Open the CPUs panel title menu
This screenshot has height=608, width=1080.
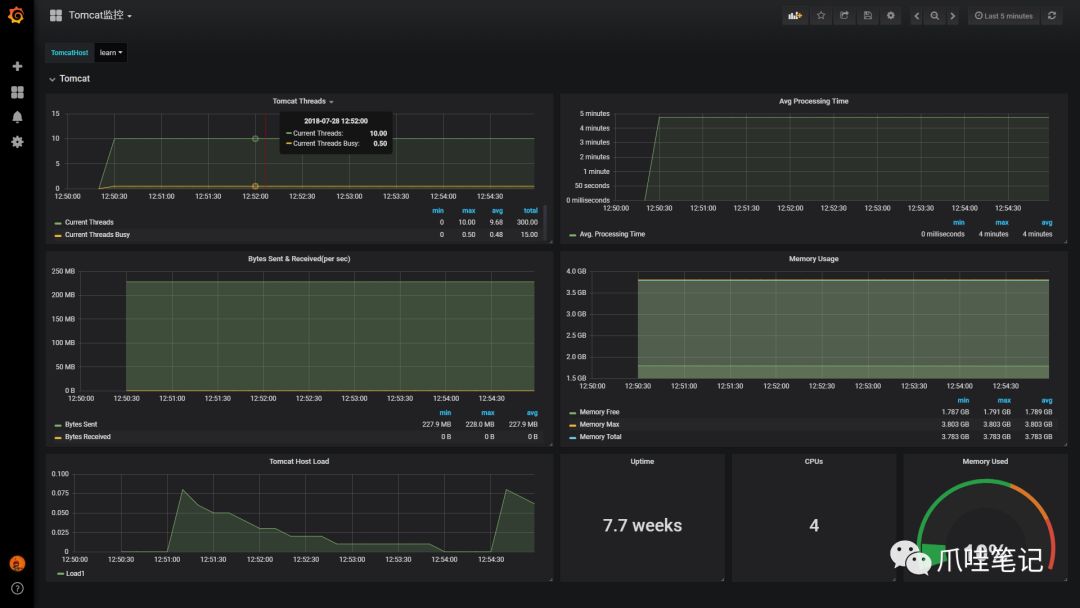tap(813, 461)
